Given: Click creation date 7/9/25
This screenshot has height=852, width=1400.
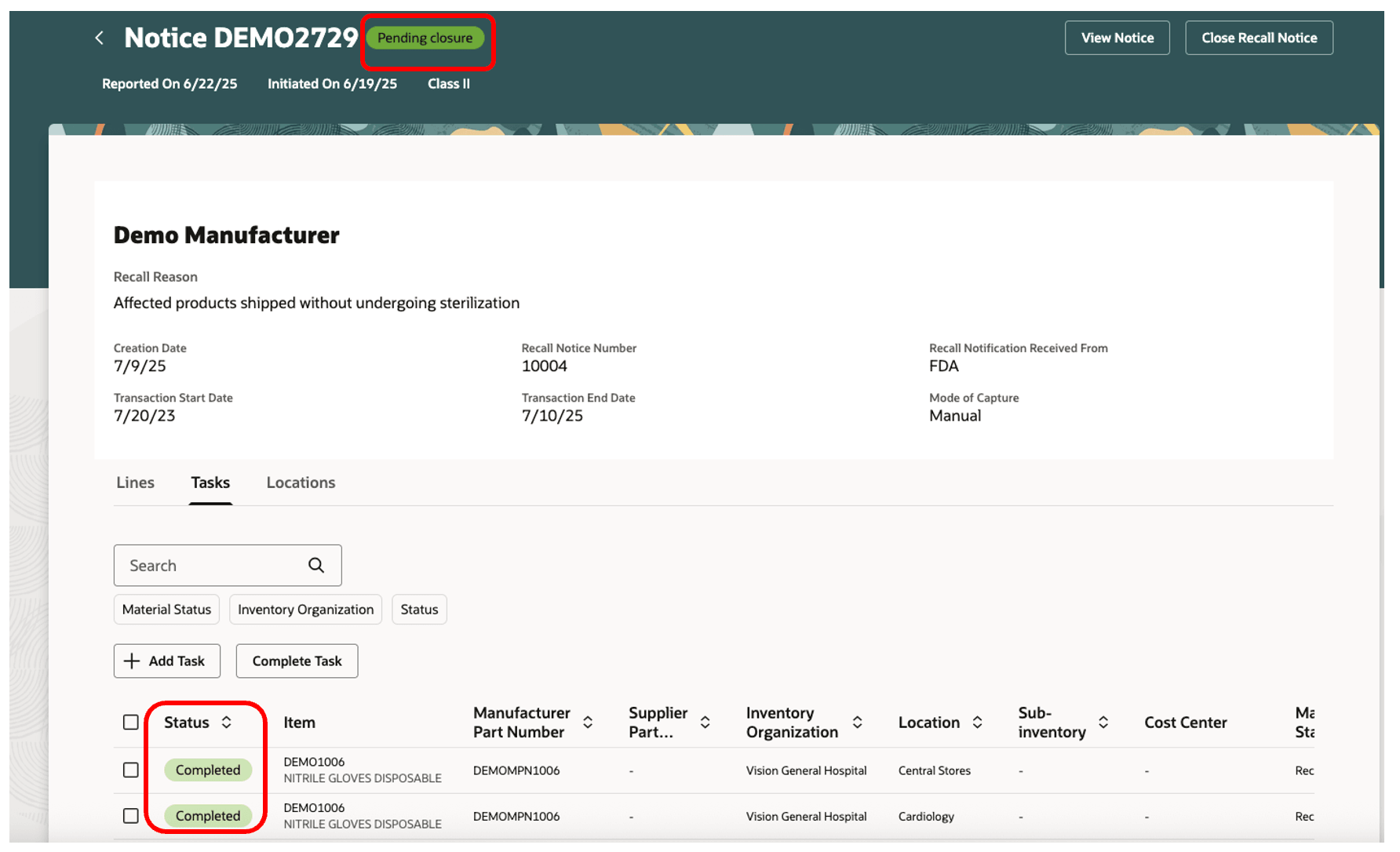Looking at the screenshot, I should pos(140,366).
